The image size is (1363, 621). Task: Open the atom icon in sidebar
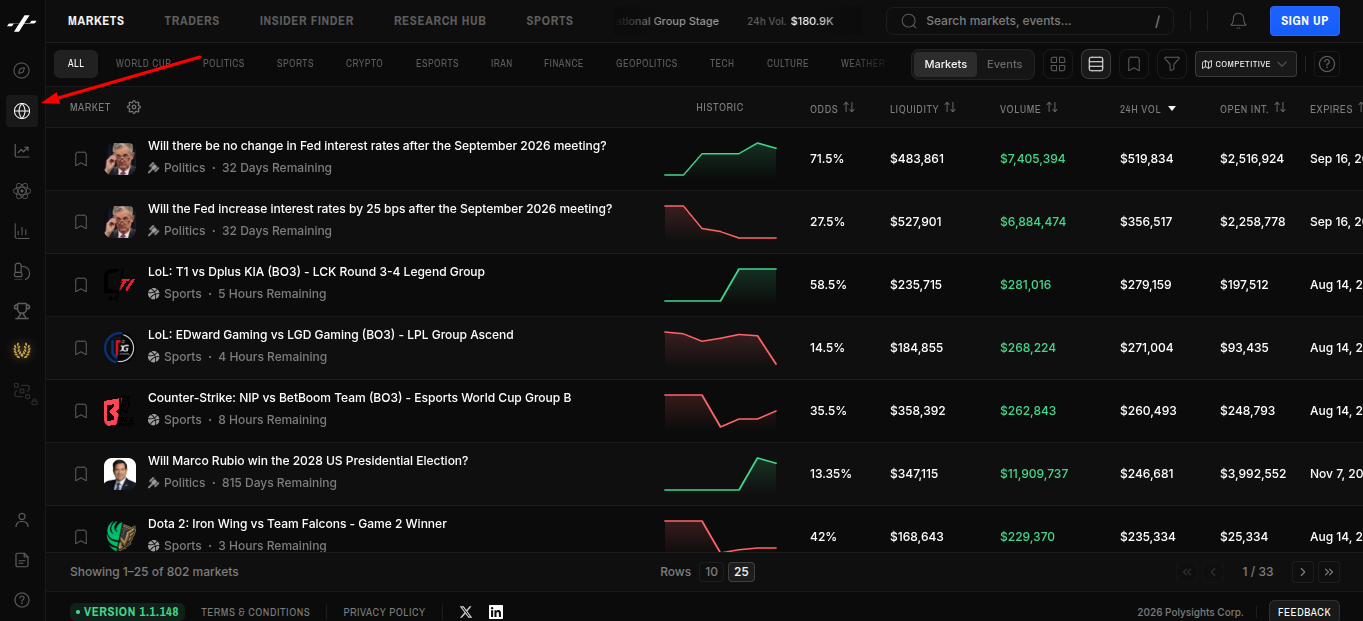[22, 191]
